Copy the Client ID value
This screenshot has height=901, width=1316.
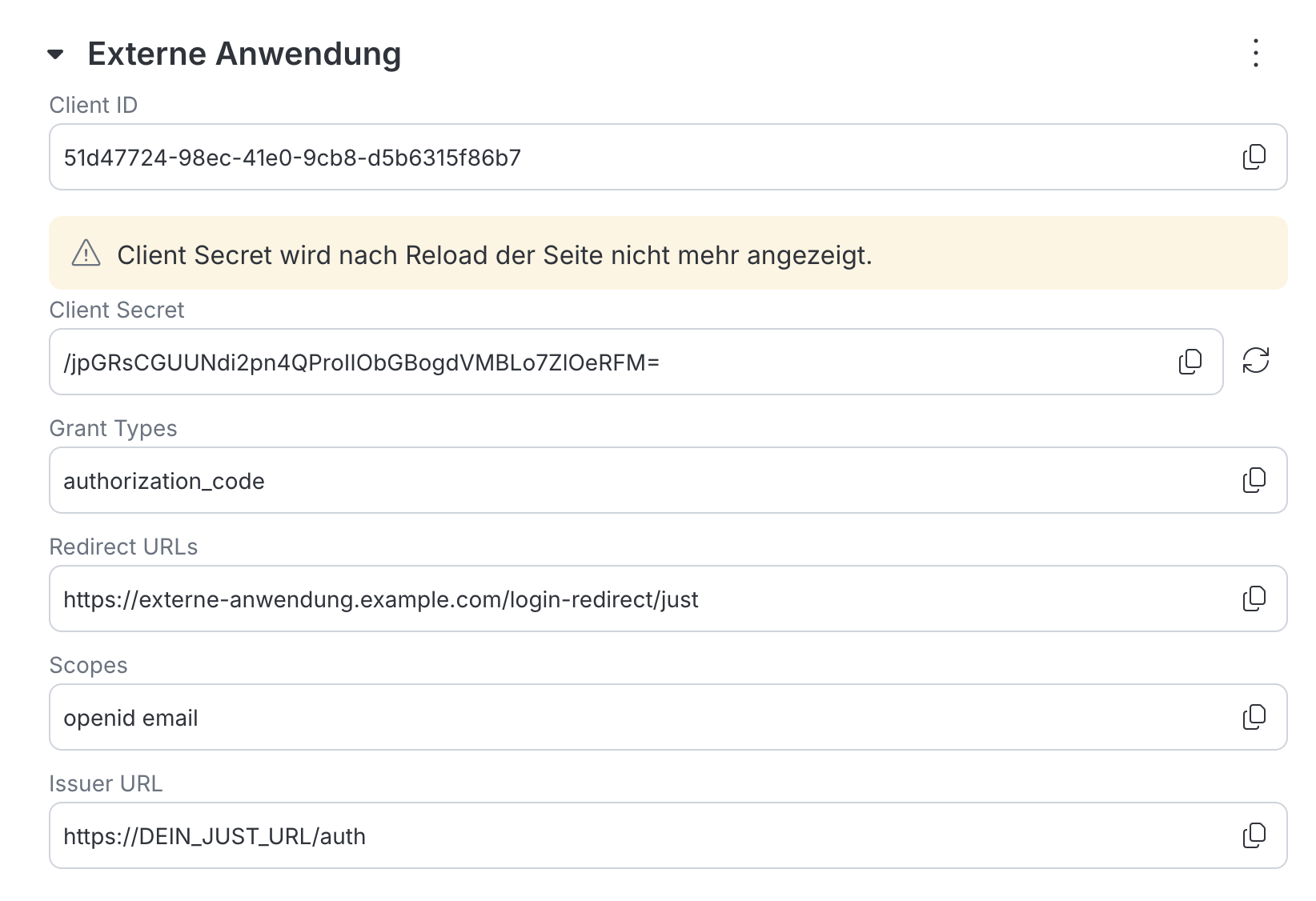[x=1254, y=157]
